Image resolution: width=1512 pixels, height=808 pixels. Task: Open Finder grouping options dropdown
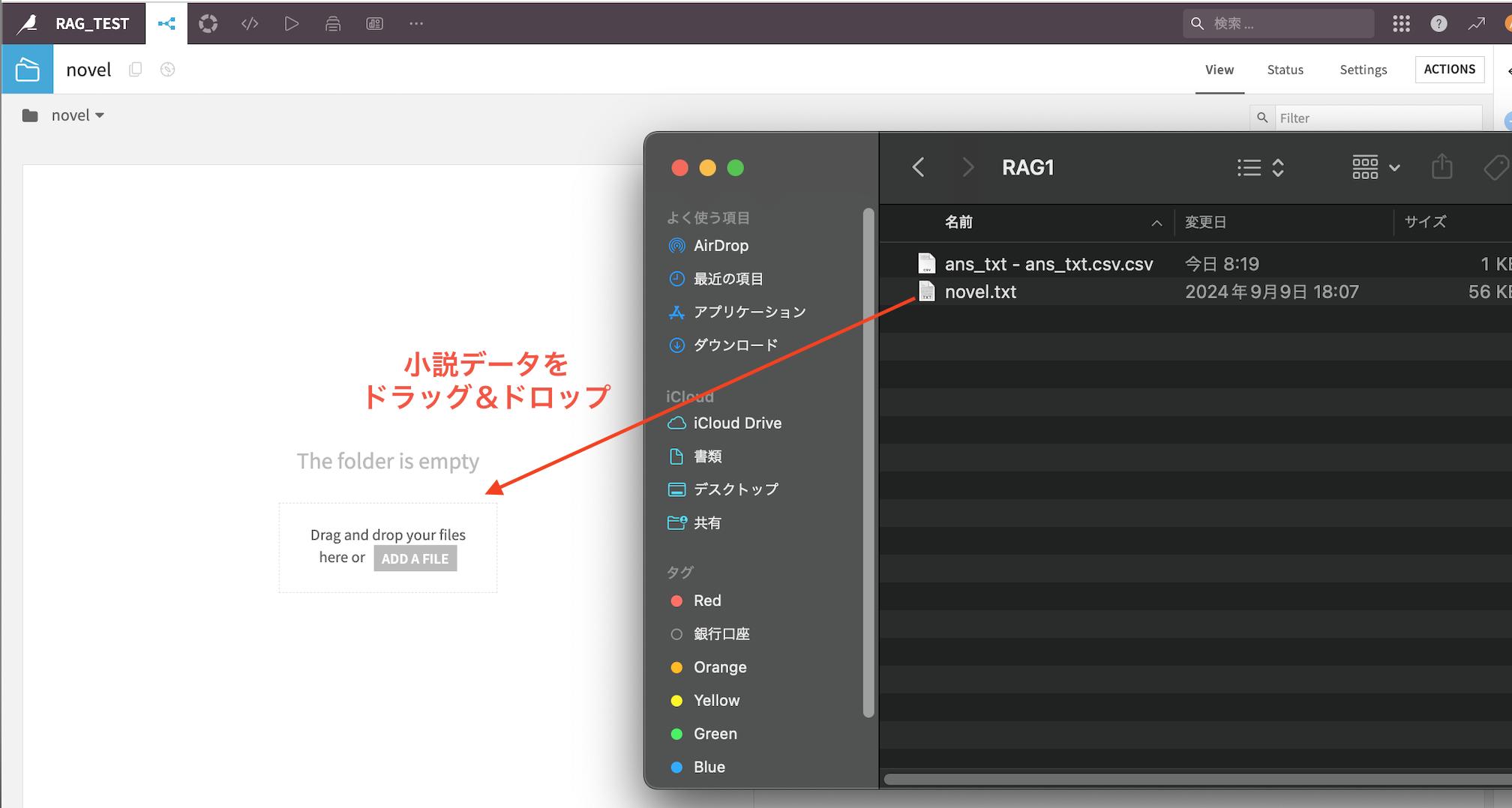1375,167
